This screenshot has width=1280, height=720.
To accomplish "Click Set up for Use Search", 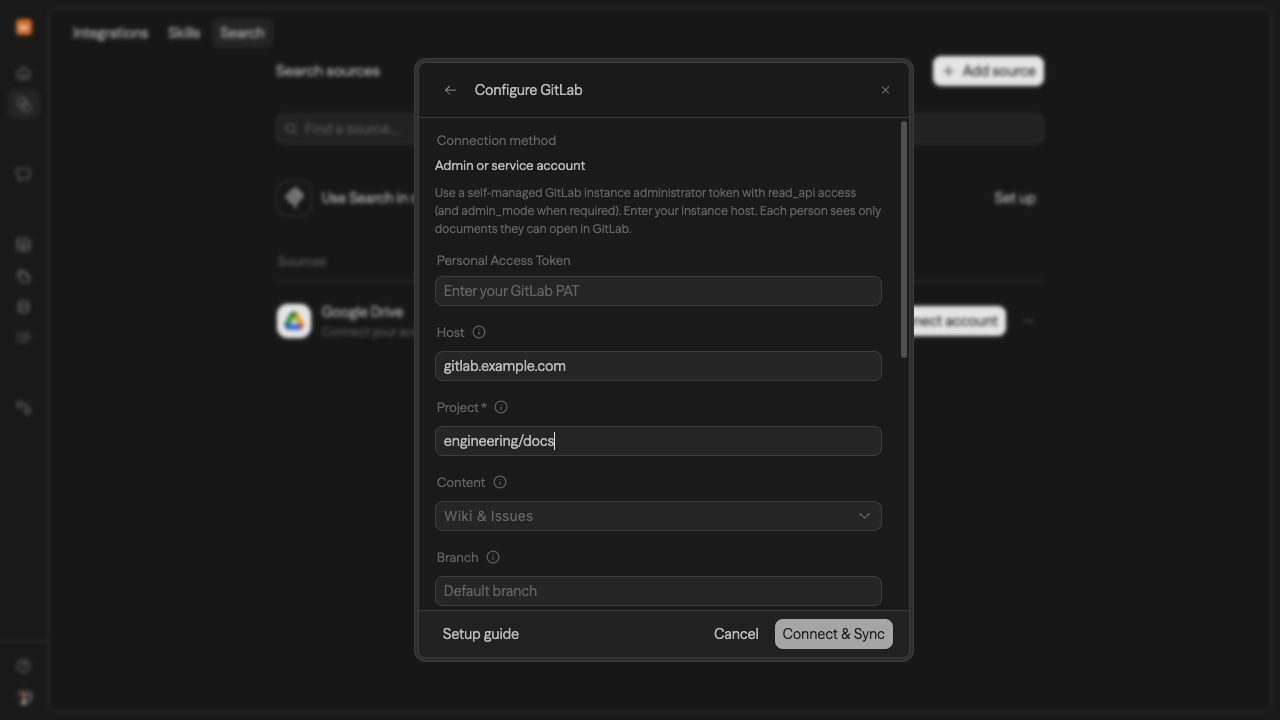I will (1015, 198).
